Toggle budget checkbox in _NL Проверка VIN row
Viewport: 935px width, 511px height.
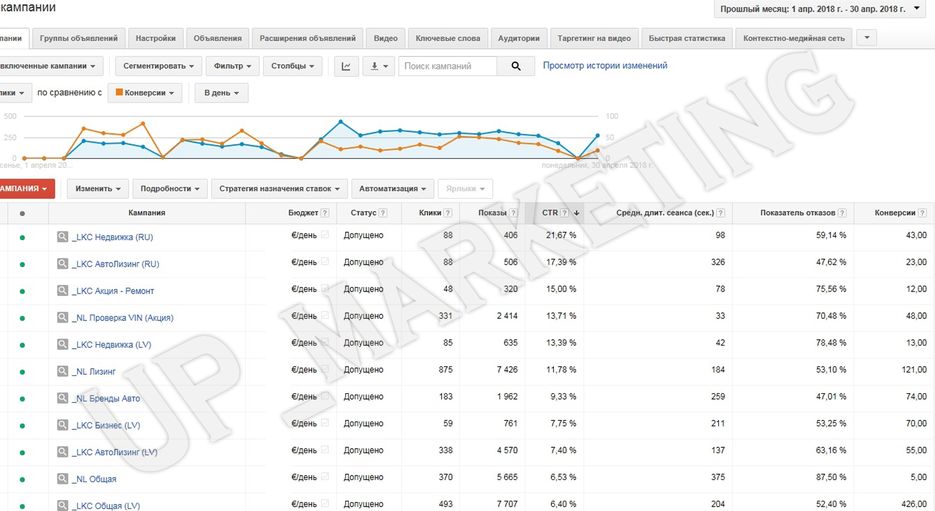point(325,315)
